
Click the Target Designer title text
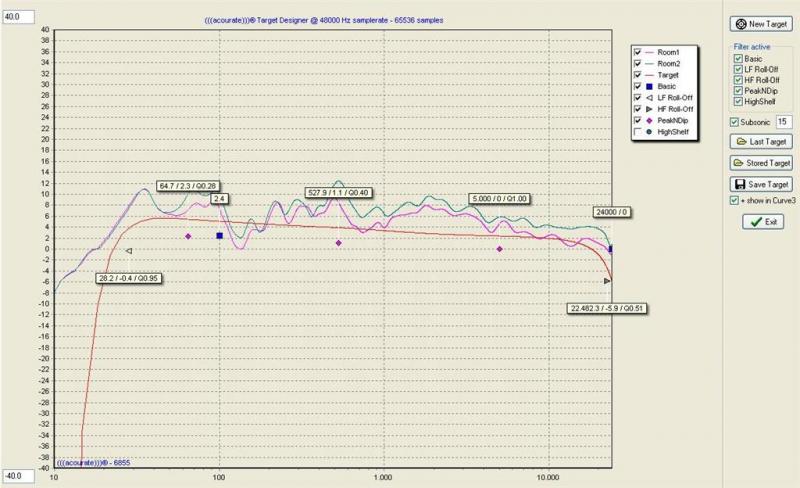pos(324,20)
